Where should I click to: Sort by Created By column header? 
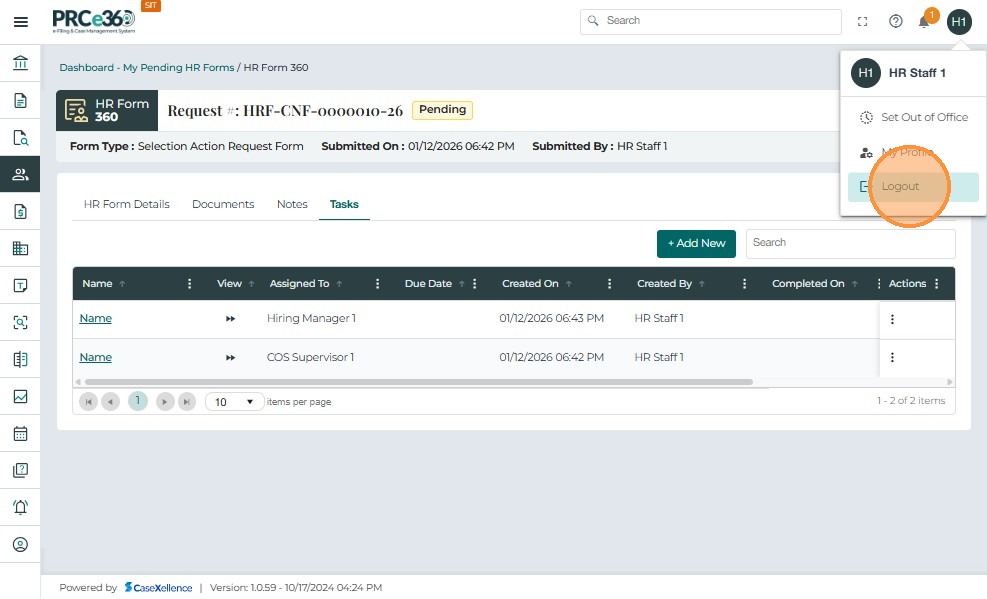tap(664, 284)
